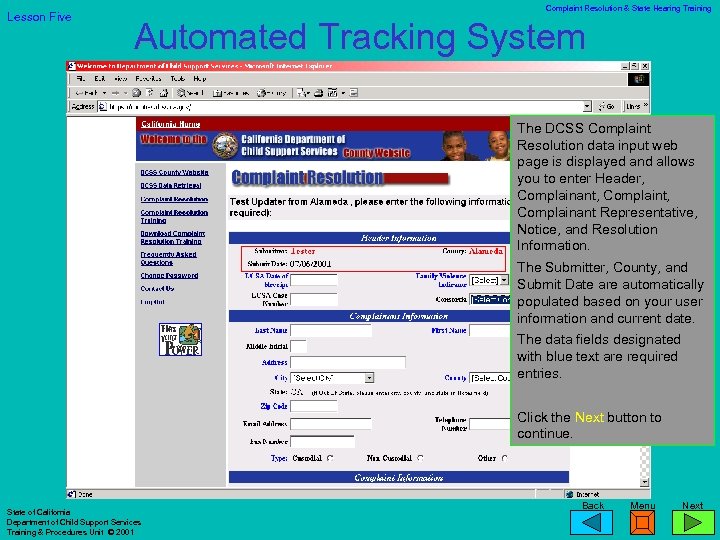
Task: Click the Last Name input field
Action: tap(331, 330)
